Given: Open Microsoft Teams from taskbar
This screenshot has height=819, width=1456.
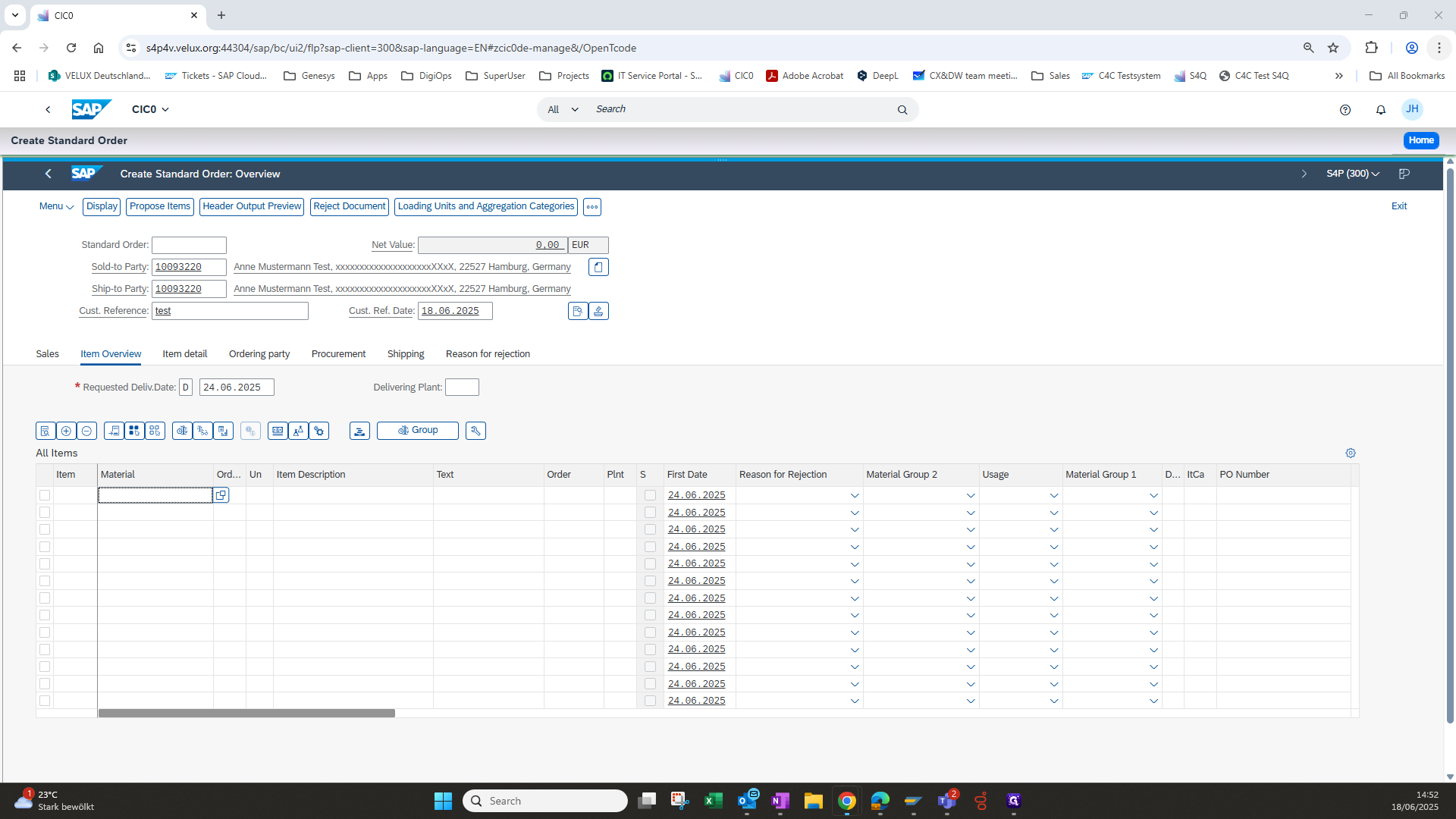Looking at the screenshot, I should tap(946, 801).
